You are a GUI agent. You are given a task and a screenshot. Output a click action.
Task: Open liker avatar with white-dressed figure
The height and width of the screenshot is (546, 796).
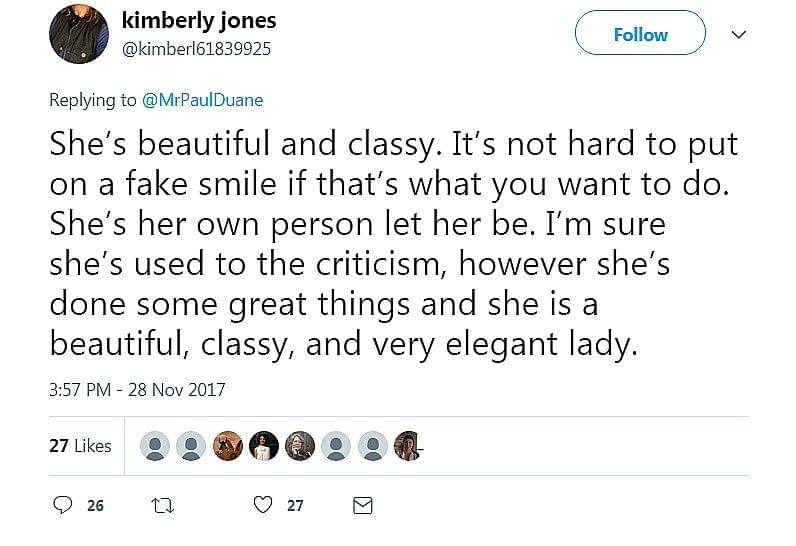[264, 446]
